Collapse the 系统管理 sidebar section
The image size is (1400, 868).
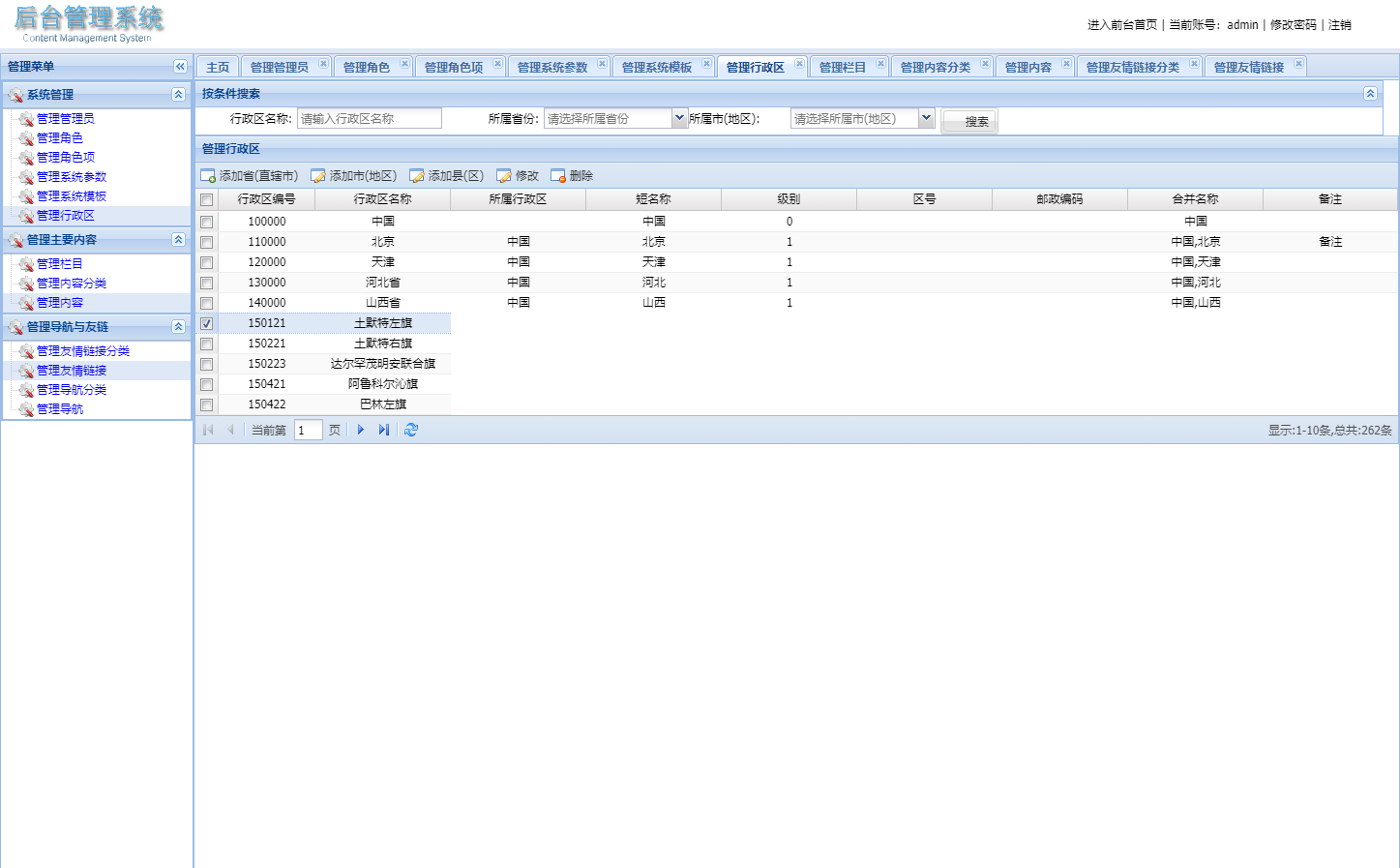pyautogui.click(x=177, y=94)
